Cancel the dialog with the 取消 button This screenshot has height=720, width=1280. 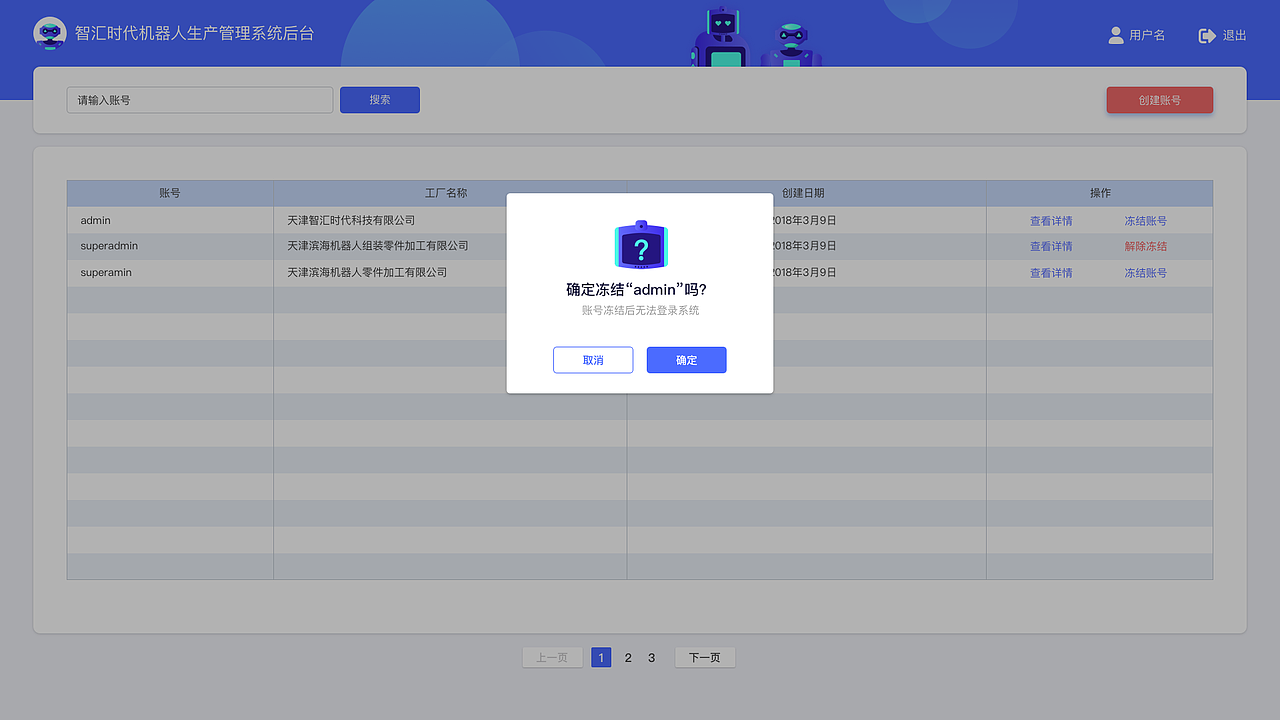593,360
